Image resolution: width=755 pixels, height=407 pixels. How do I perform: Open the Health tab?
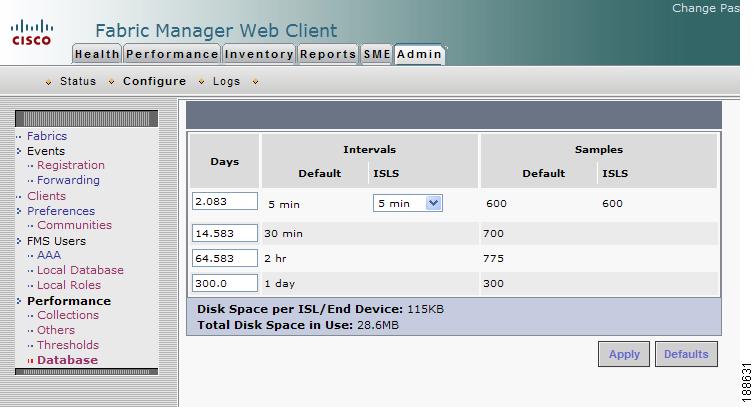(x=97, y=54)
